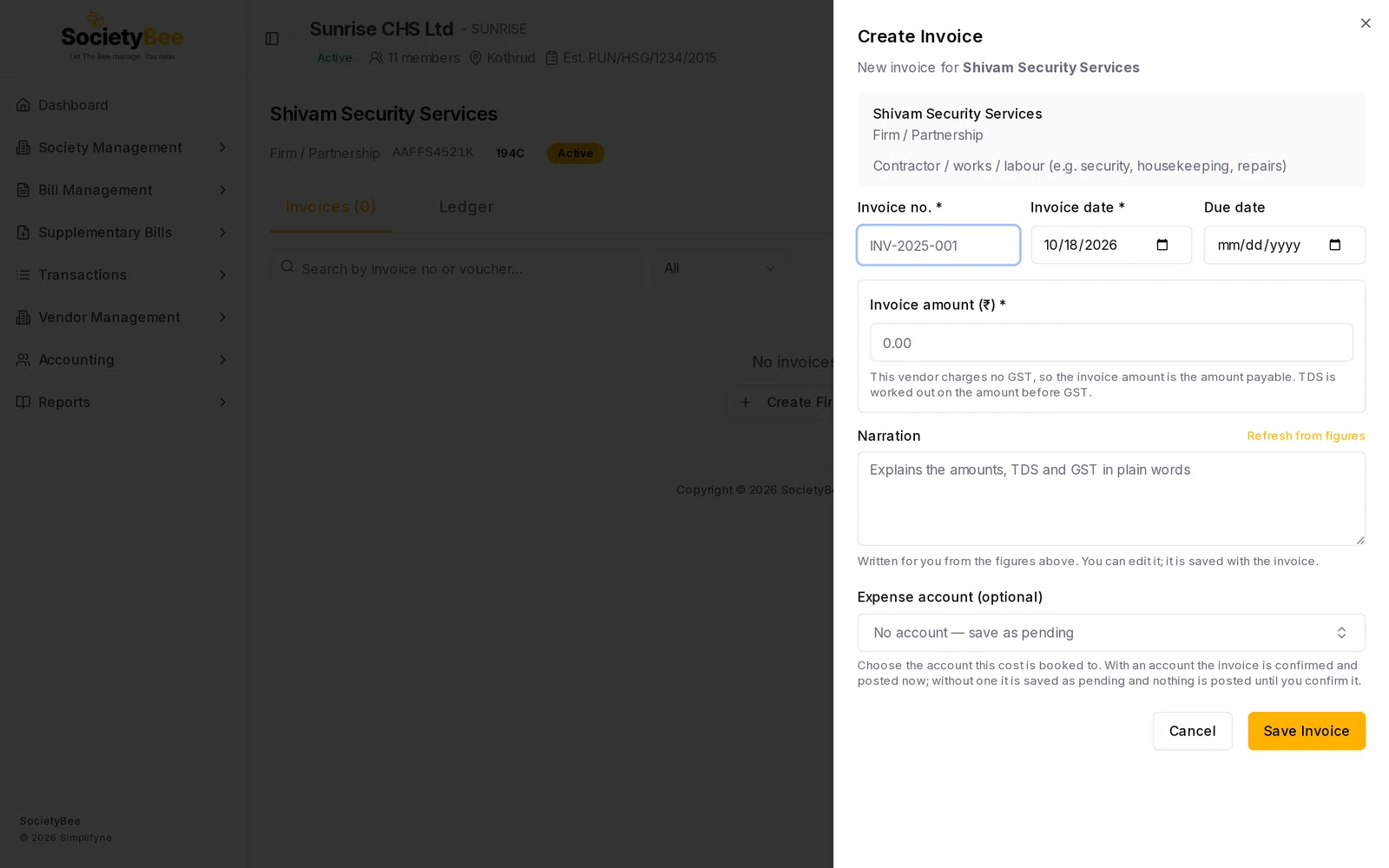Click Refresh from figures link
The width and height of the screenshot is (1389, 868).
[x=1306, y=436]
